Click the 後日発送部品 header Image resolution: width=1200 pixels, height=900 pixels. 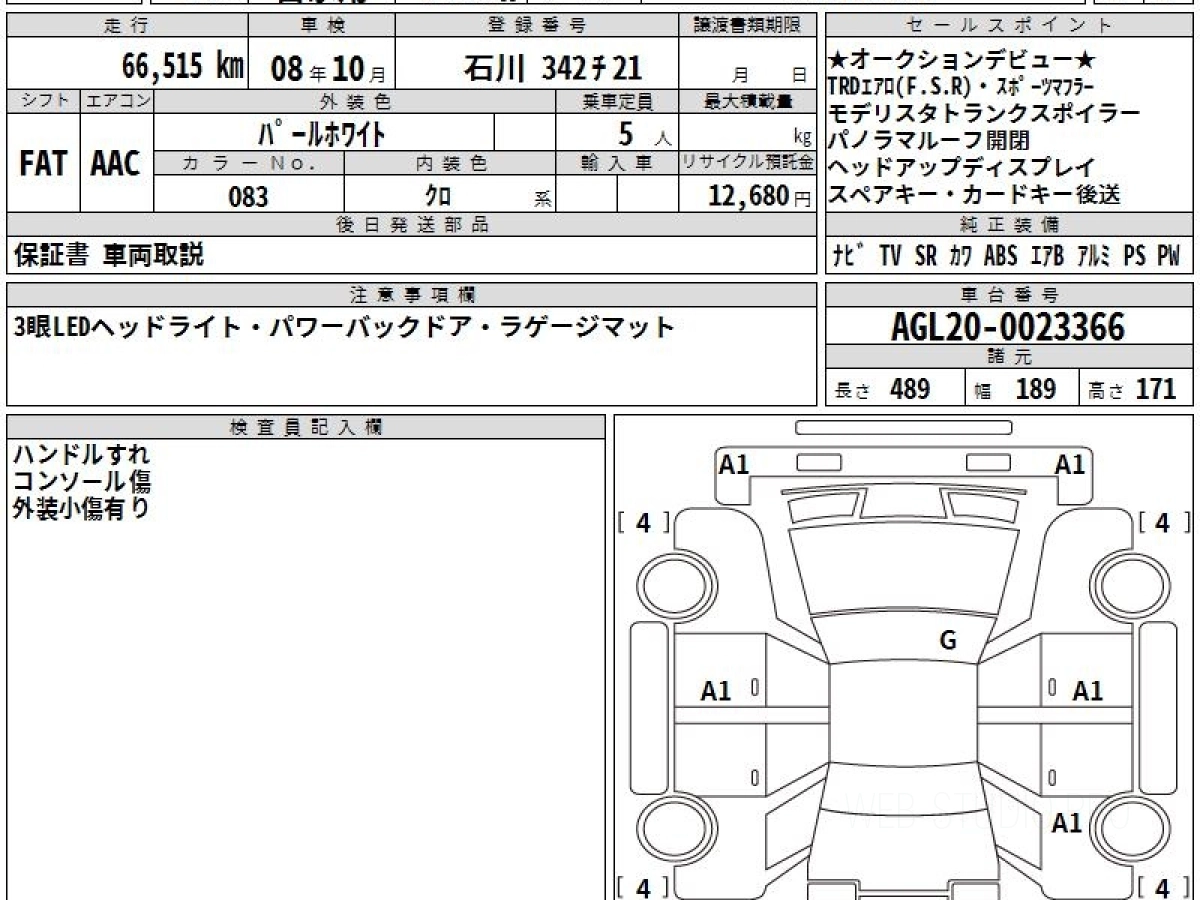click(x=411, y=225)
